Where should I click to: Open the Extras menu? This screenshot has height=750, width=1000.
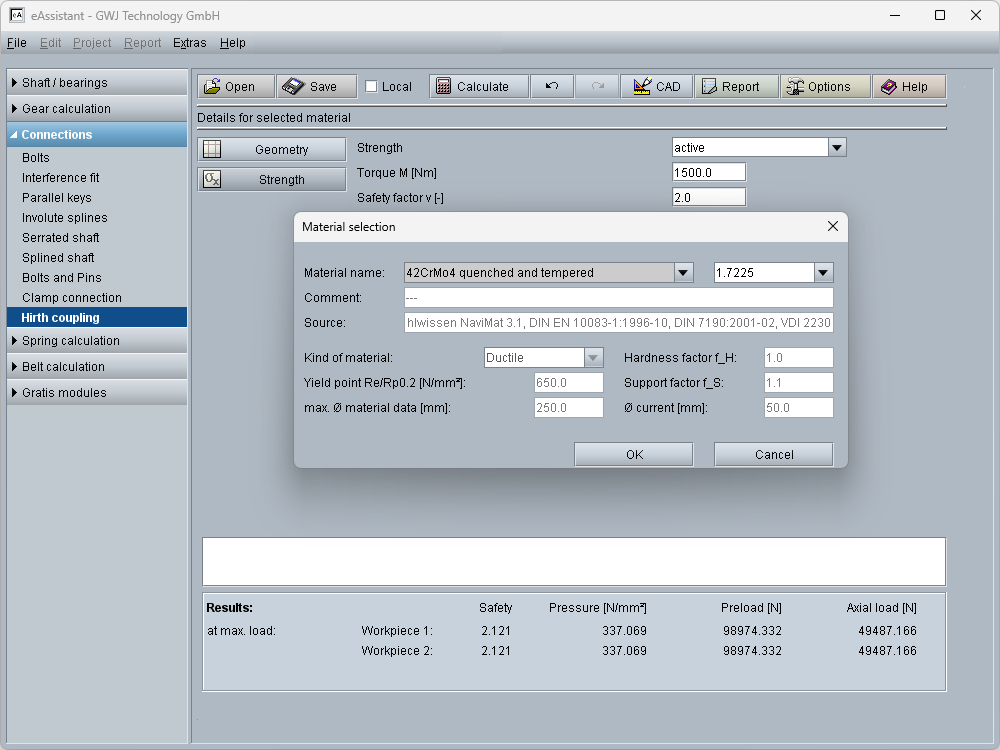tap(189, 43)
